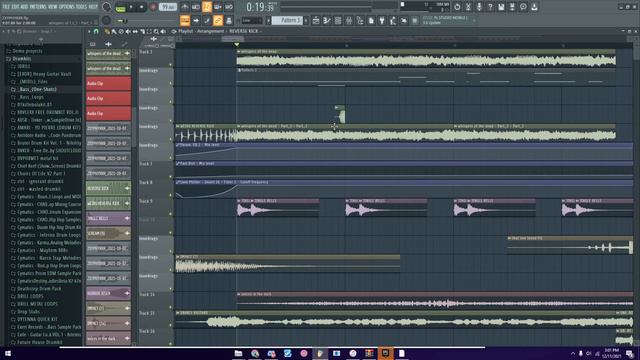The width and height of the screenshot is (640, 360).
Task: Open the EDIT menu
Action: coord(16,7)
